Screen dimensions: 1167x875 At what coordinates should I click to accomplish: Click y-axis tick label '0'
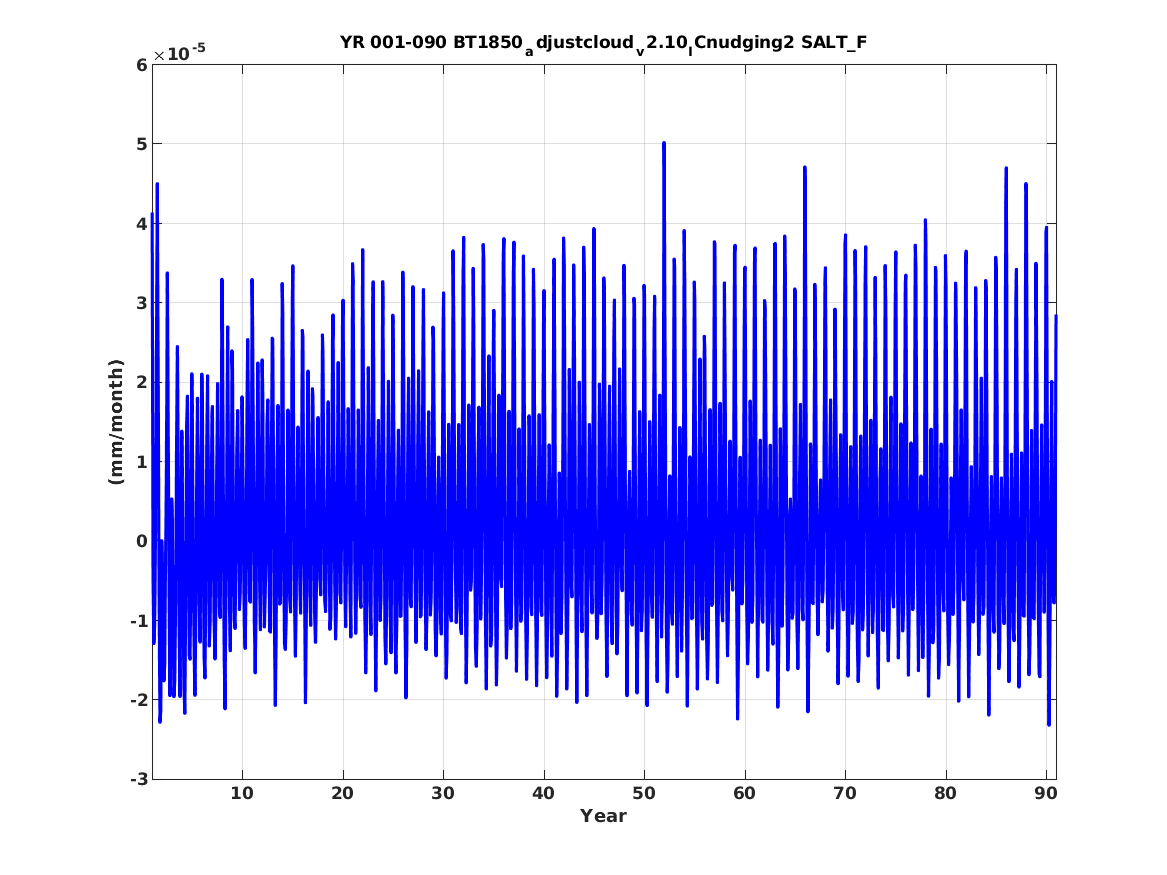pyautogui.click(x=141, y=541)
